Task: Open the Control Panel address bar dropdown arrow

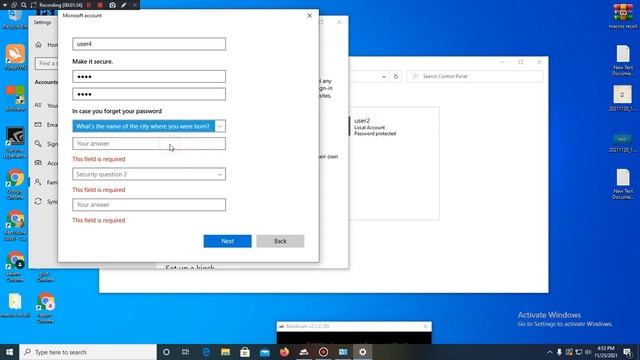Action: (x=384, y=76)
